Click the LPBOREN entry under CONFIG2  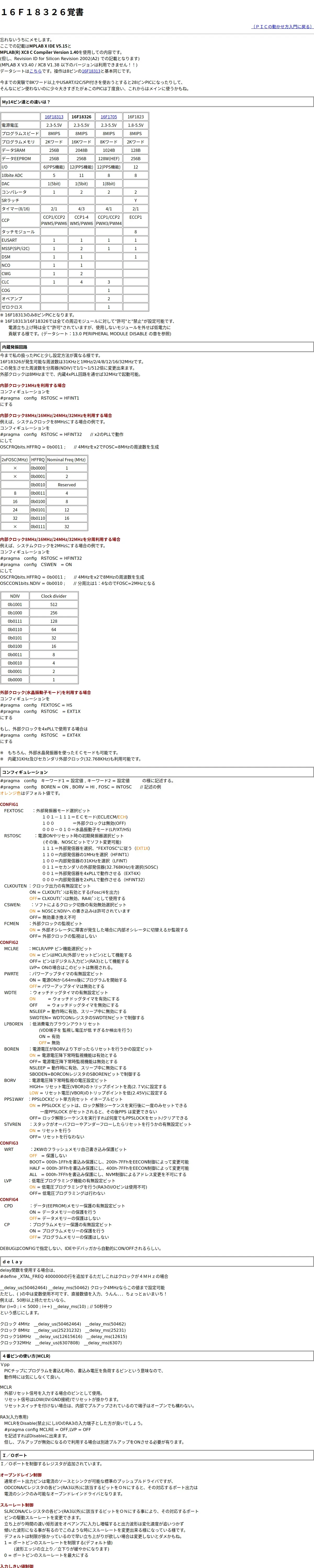[13, 1024]
